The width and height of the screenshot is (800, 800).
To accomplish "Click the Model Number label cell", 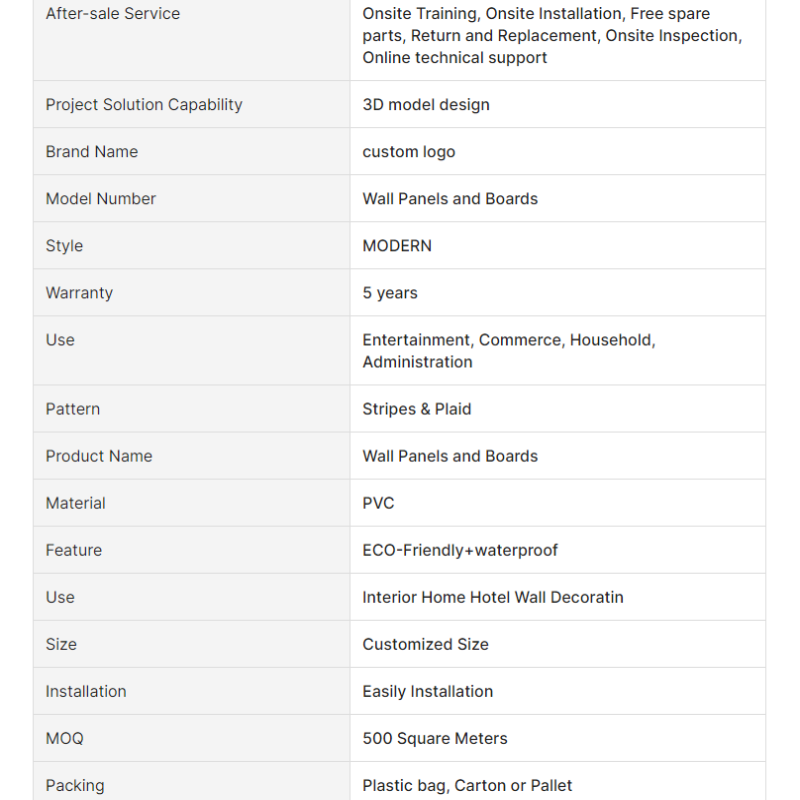I will click(x=101, y=199).
